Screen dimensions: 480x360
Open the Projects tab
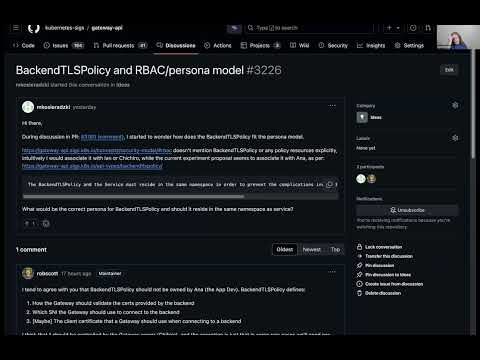[x=260, y=45]
